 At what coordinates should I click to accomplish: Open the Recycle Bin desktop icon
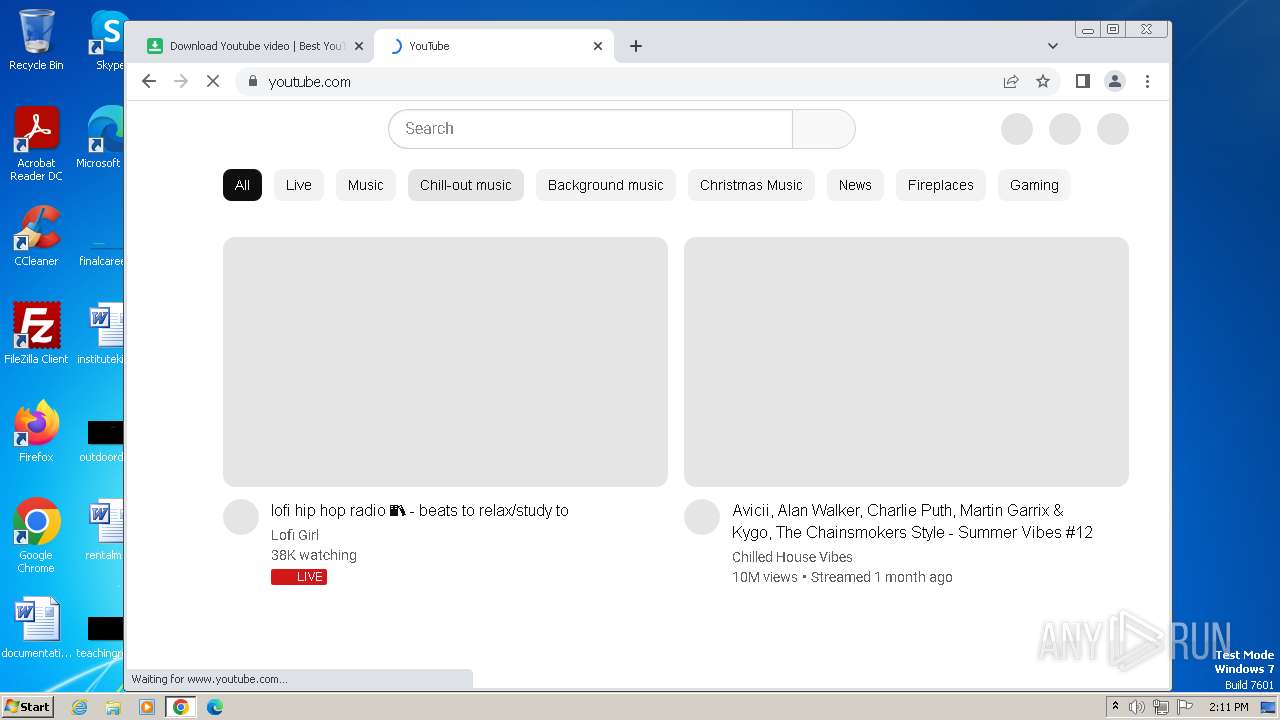click(x=36, y=40)
